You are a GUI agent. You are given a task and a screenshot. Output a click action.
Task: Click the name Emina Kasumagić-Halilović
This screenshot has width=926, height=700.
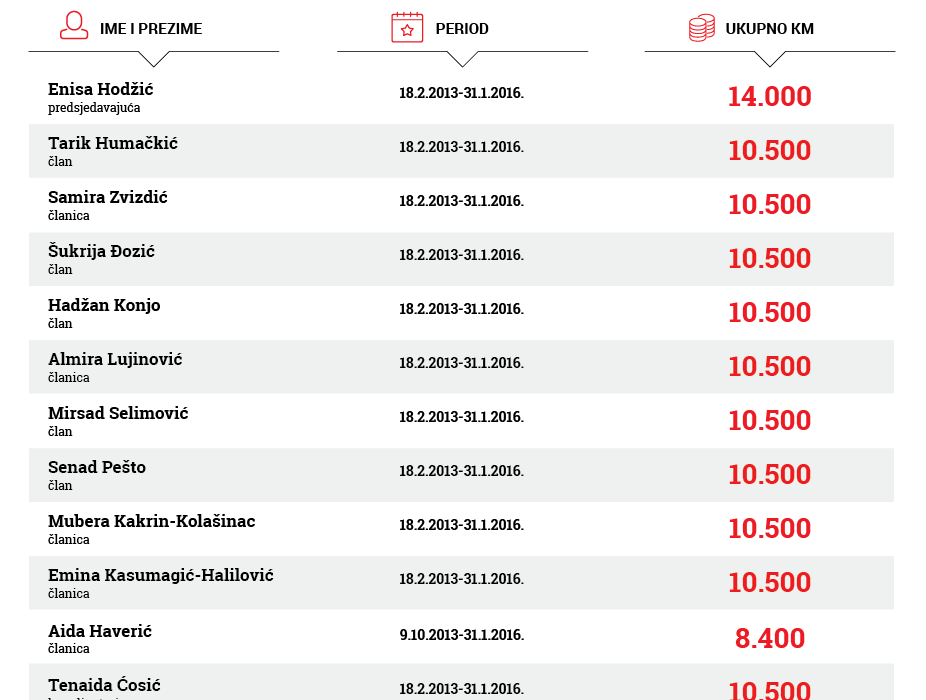160,575
